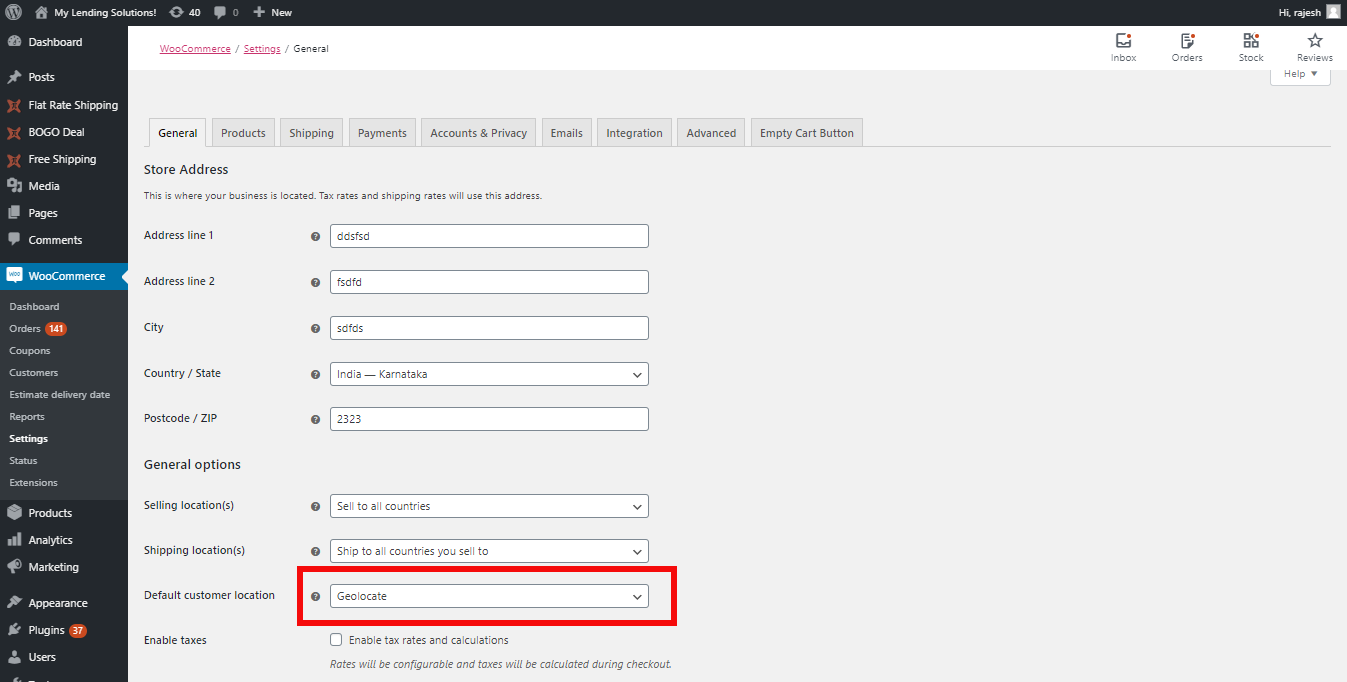Screen dimensions: 1347x682
Task: Open the Country / State dropdown
Action: pyautogui.click(x=488, y=374)
